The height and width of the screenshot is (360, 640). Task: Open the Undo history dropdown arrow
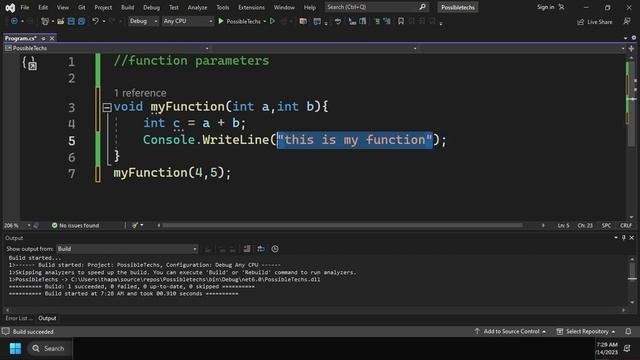point(104,21)
